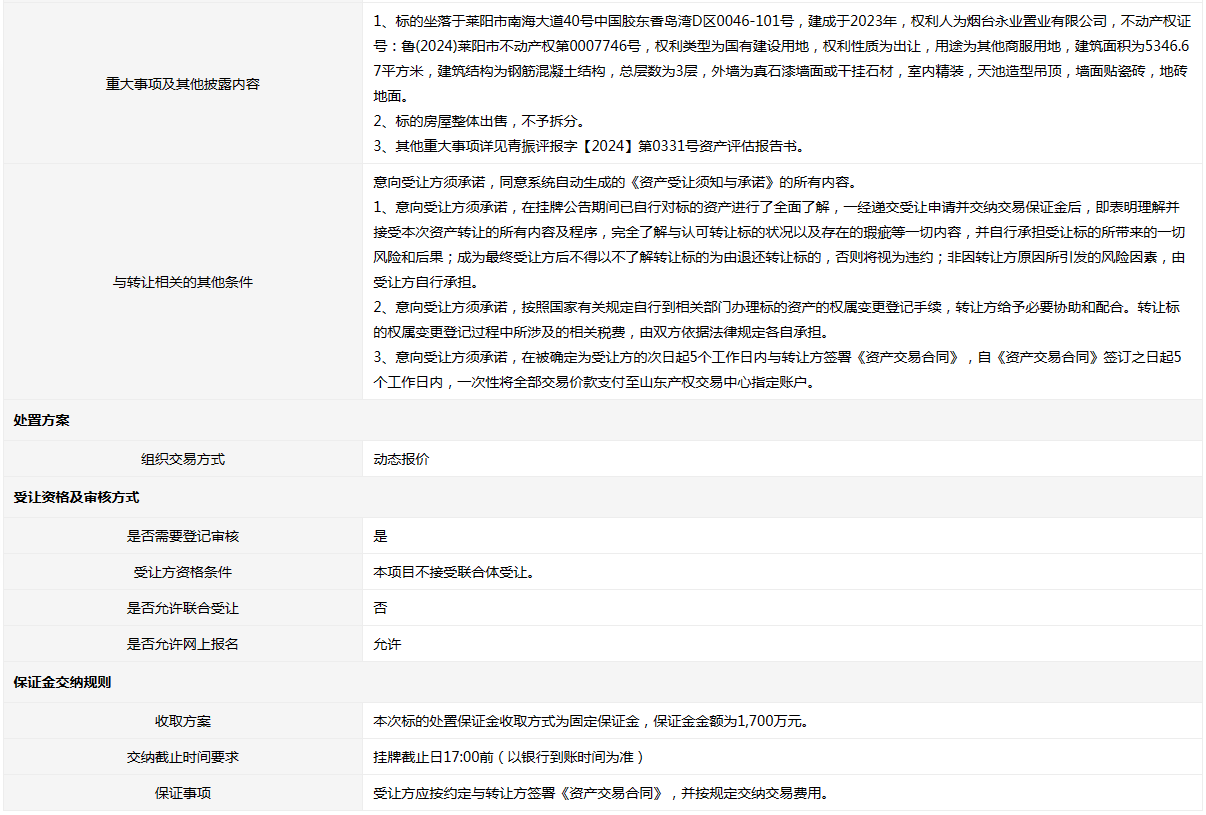Viewport: 1206px width, 815px height.
Task: Select the 受让资格及审核方式 section header
Action: [76, 497]
